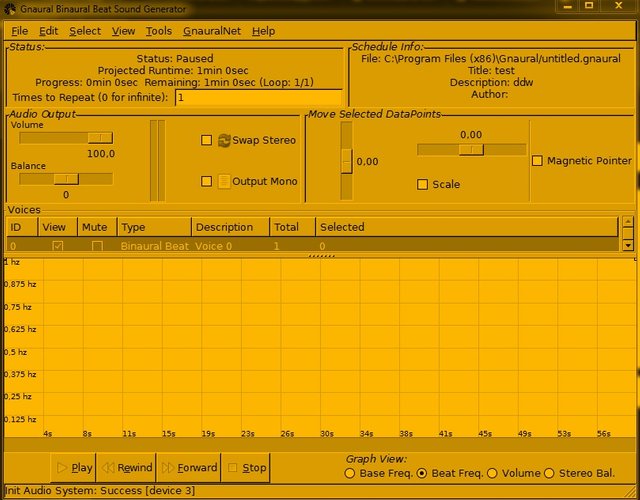Click the horizontal Move DataPoints slider

[471, 149]
